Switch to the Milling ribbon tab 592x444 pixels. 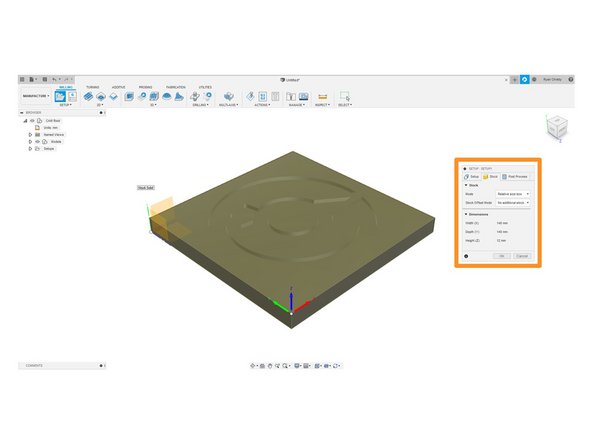click(x=66, y=87)
